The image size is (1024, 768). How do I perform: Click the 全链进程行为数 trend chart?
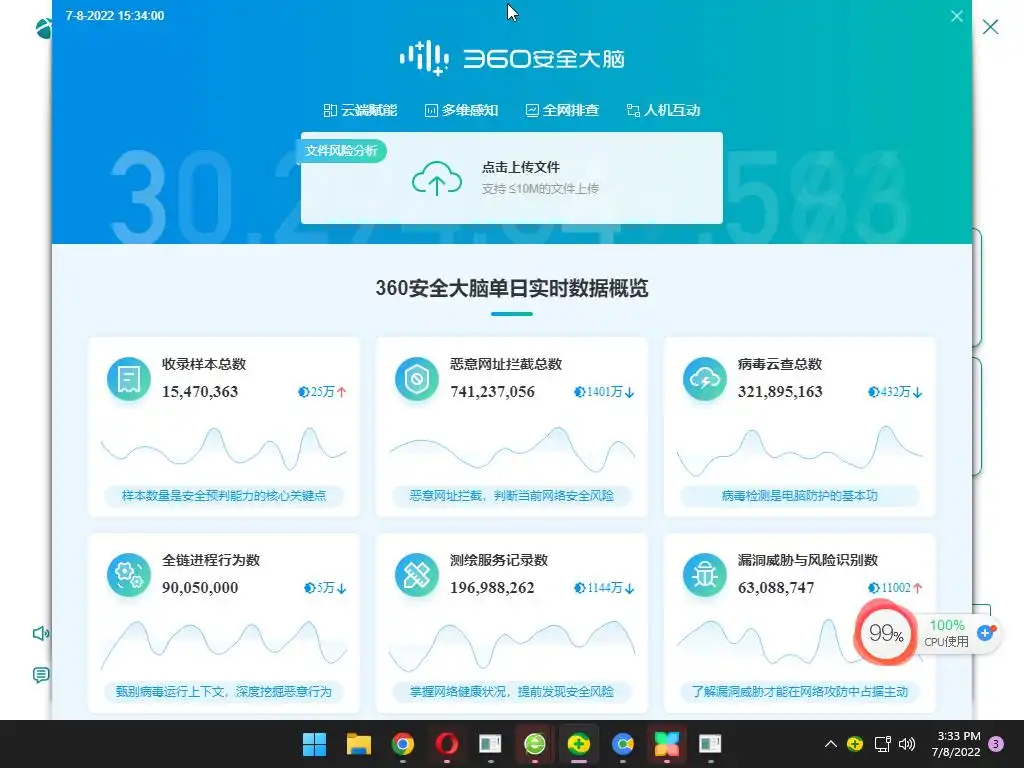224,645
